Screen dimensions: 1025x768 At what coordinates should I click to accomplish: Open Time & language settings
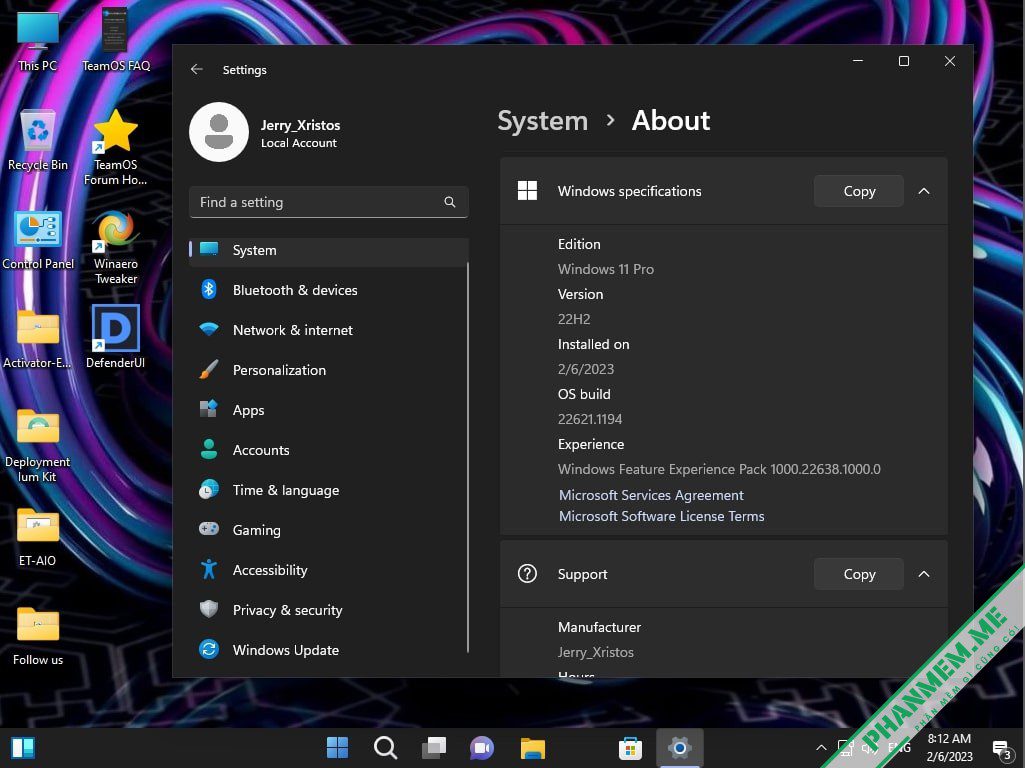point(329,490)
